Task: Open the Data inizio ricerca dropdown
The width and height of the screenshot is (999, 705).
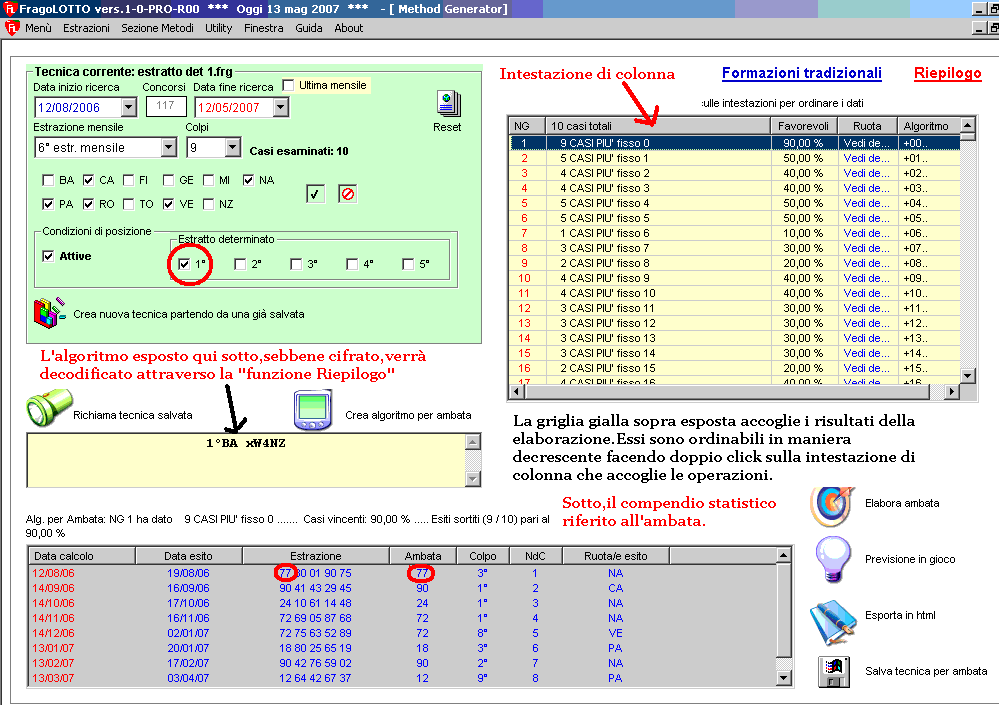Action: (128, 107)
